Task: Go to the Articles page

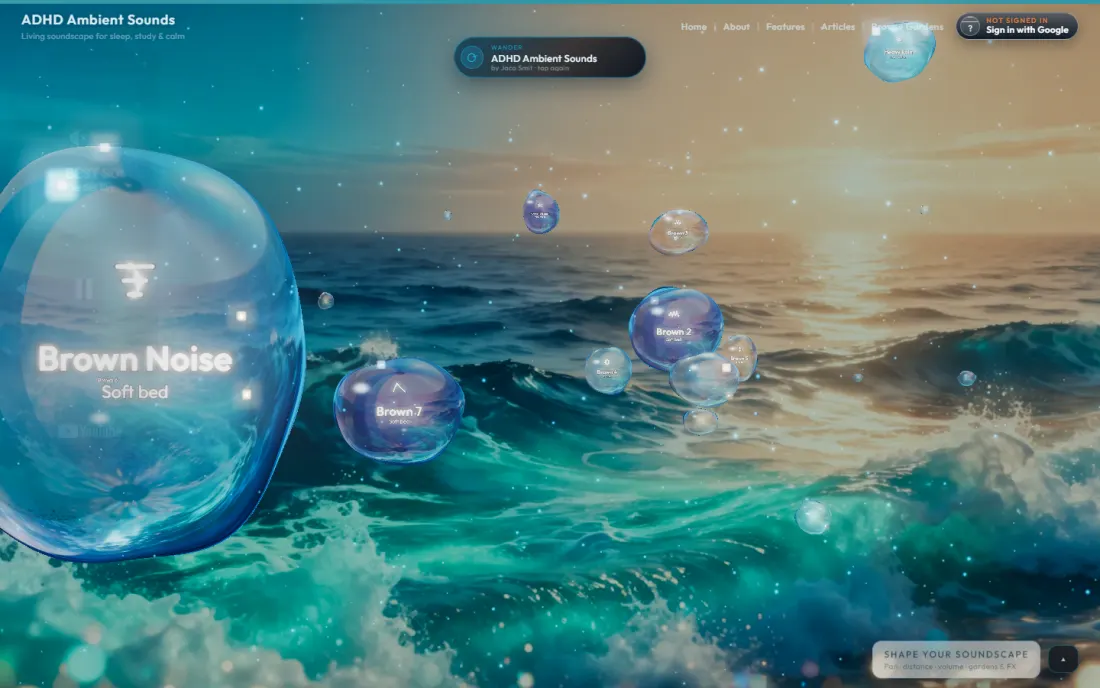Action: tap(838, 27)
